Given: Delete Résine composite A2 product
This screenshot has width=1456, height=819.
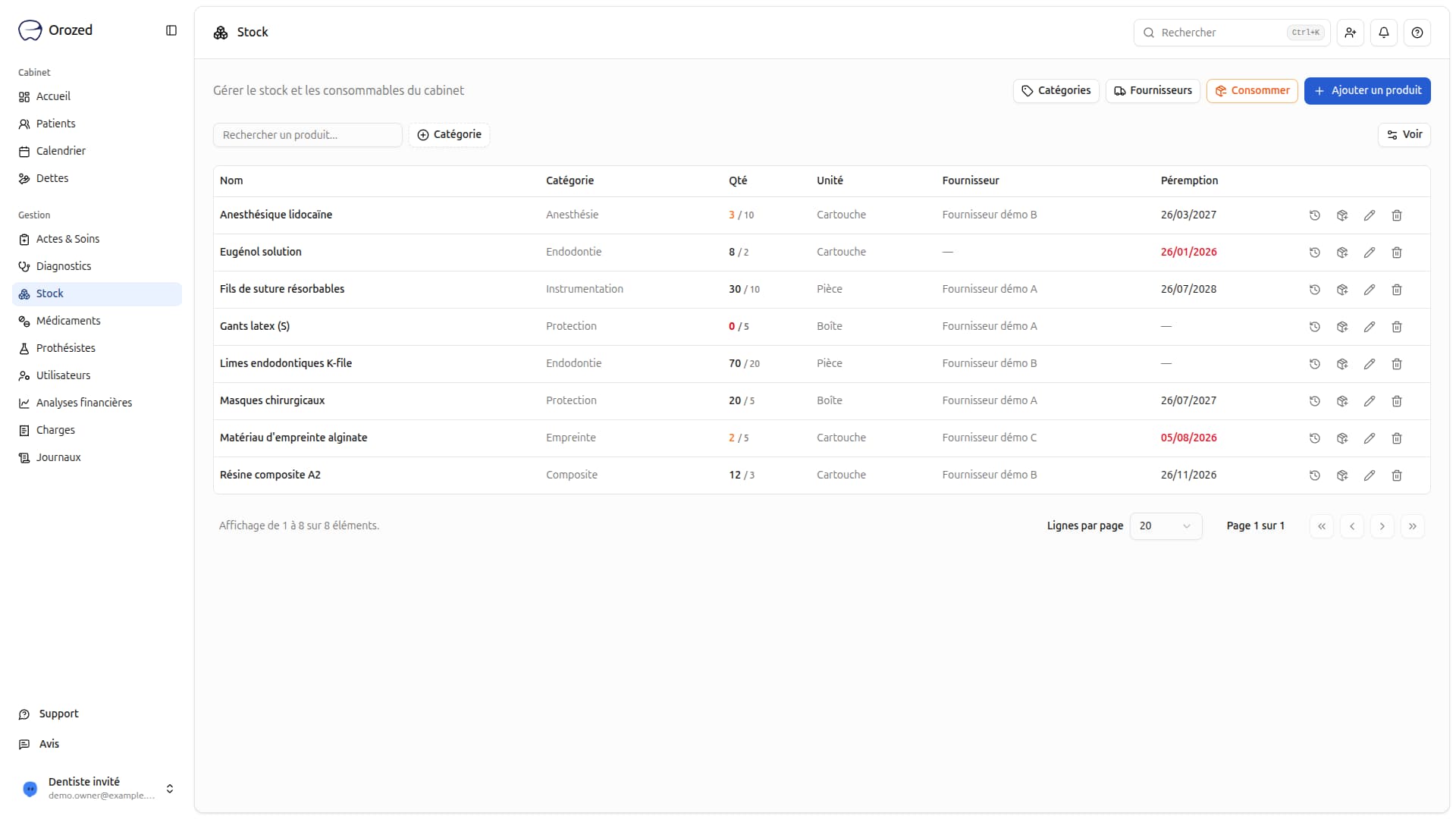Looking at the screenshot, I should 1397,475.
